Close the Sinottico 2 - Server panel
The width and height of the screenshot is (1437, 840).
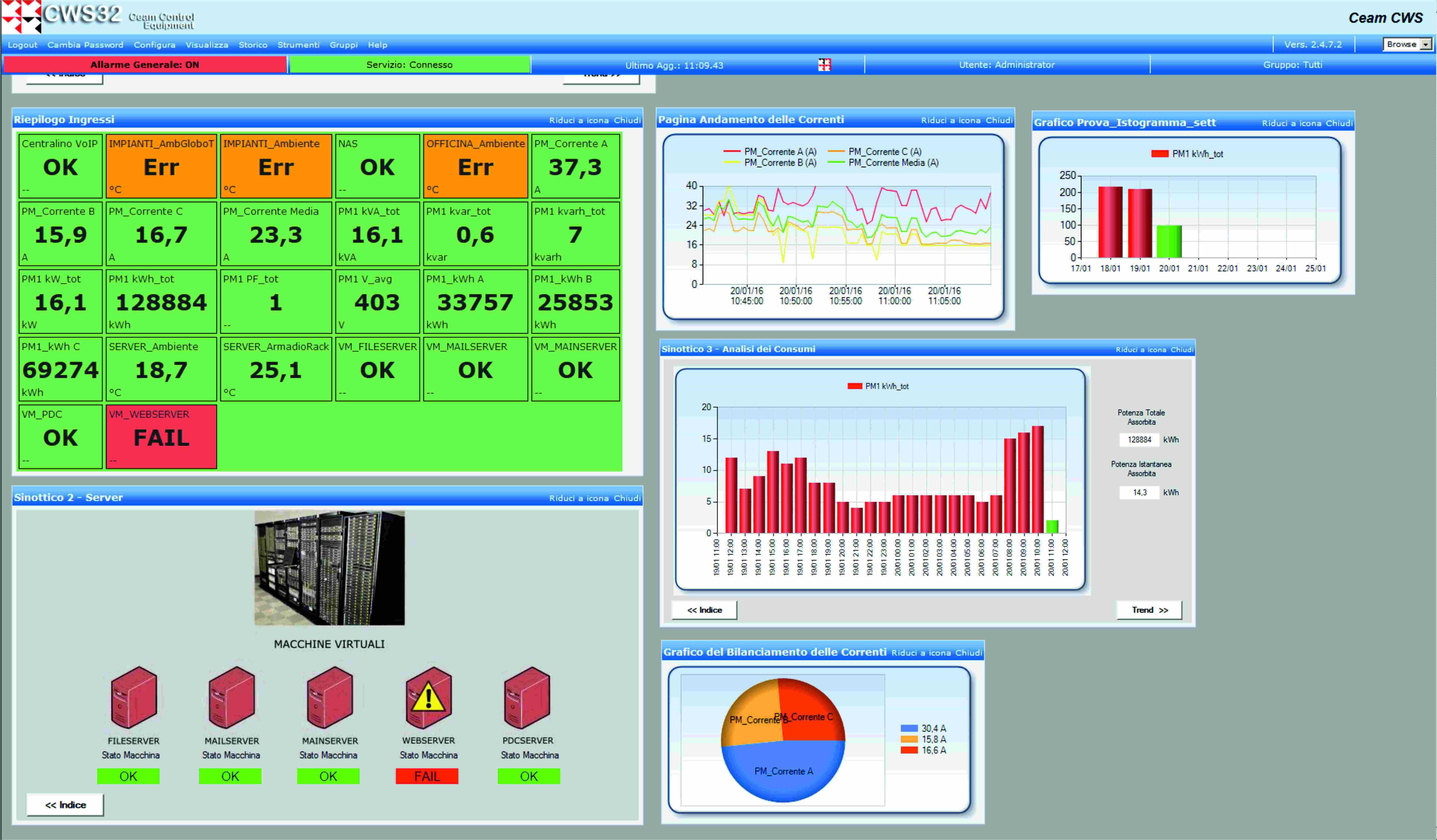tap(627, 498)
